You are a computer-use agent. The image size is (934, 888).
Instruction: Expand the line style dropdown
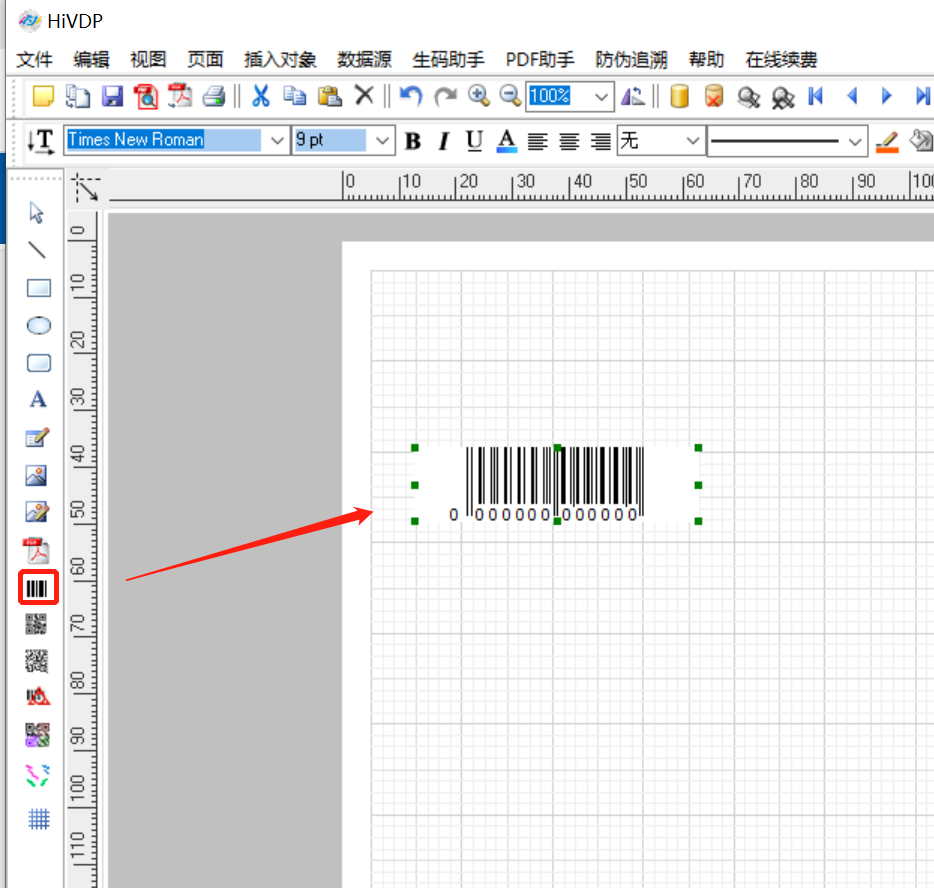855,142
